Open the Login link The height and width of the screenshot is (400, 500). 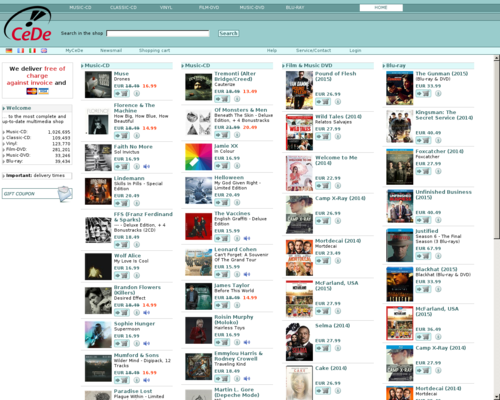pyautogui.click(x=355, y=51)
